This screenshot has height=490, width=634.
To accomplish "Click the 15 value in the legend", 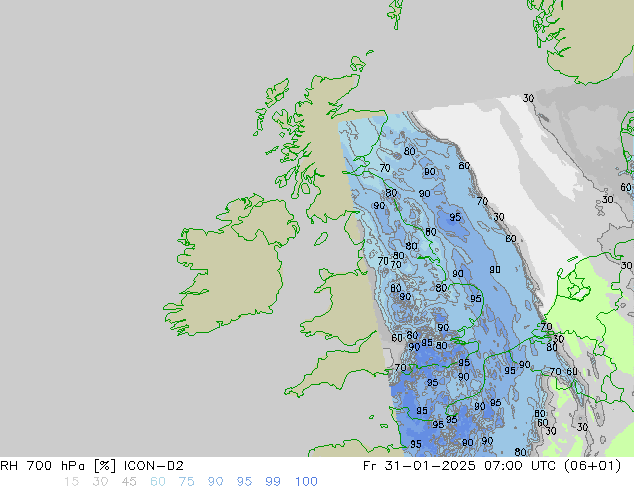I will (71, 482).
